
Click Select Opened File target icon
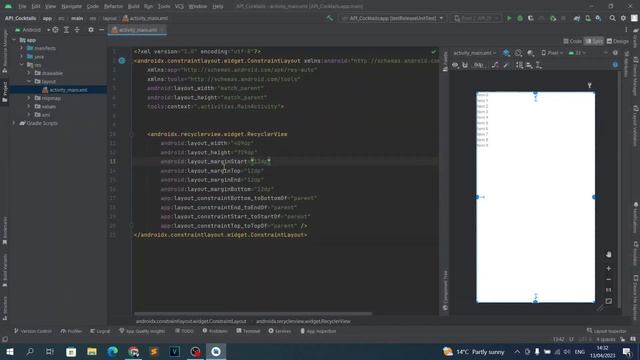55,30
